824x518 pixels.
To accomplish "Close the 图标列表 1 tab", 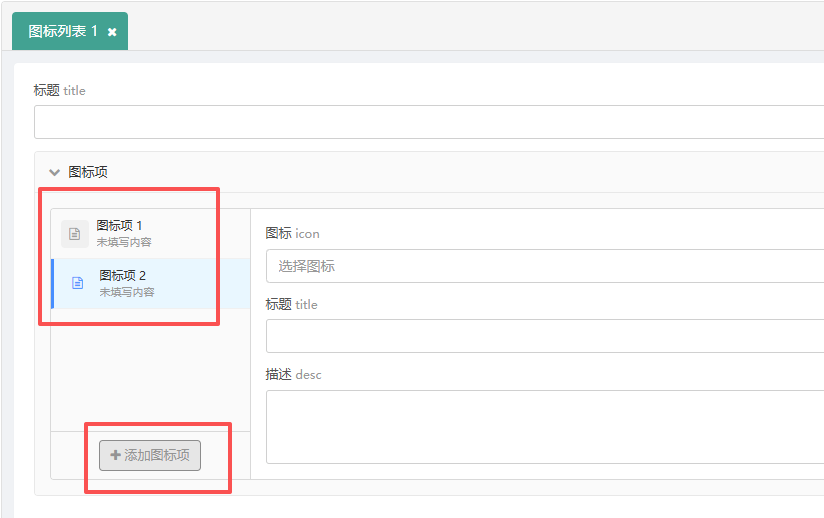I will [x=112, y=32].
